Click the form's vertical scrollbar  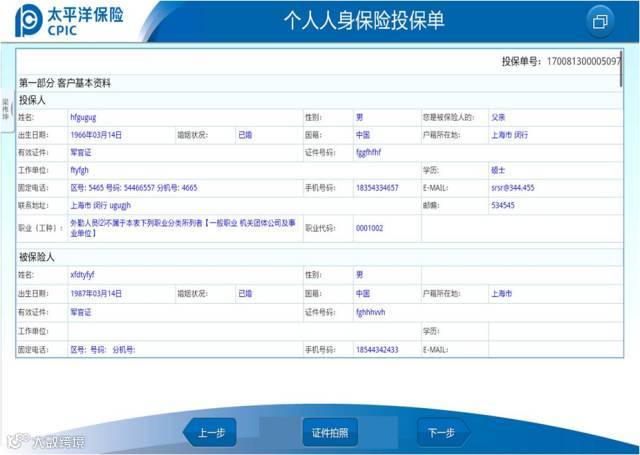coord(621,69)
